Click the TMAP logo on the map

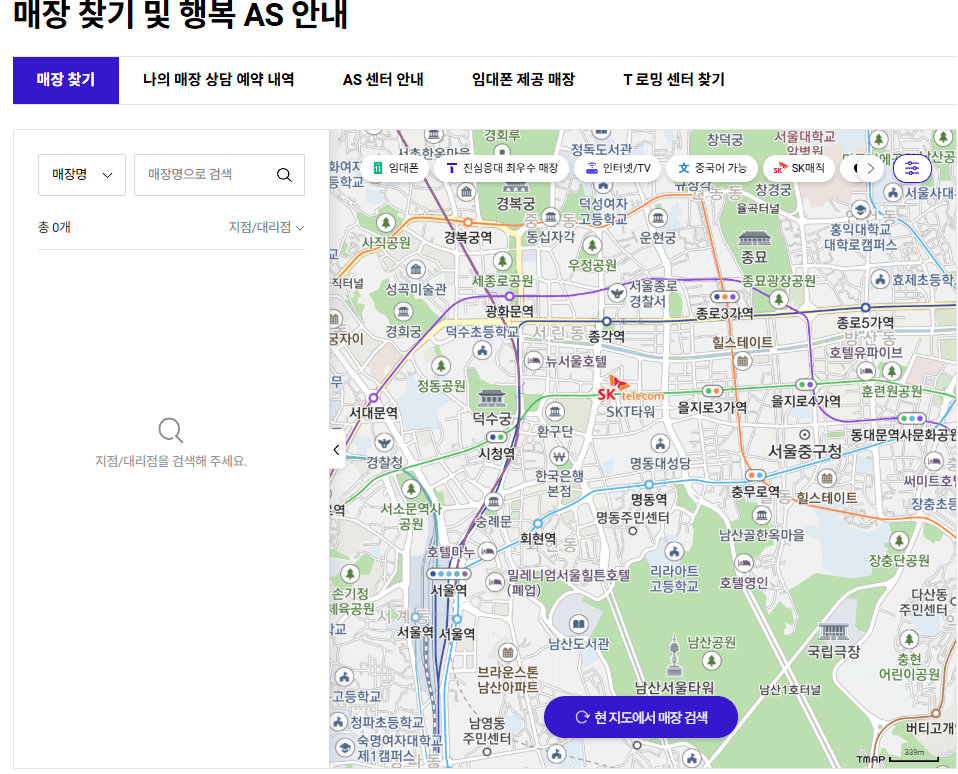pos(872,759)
